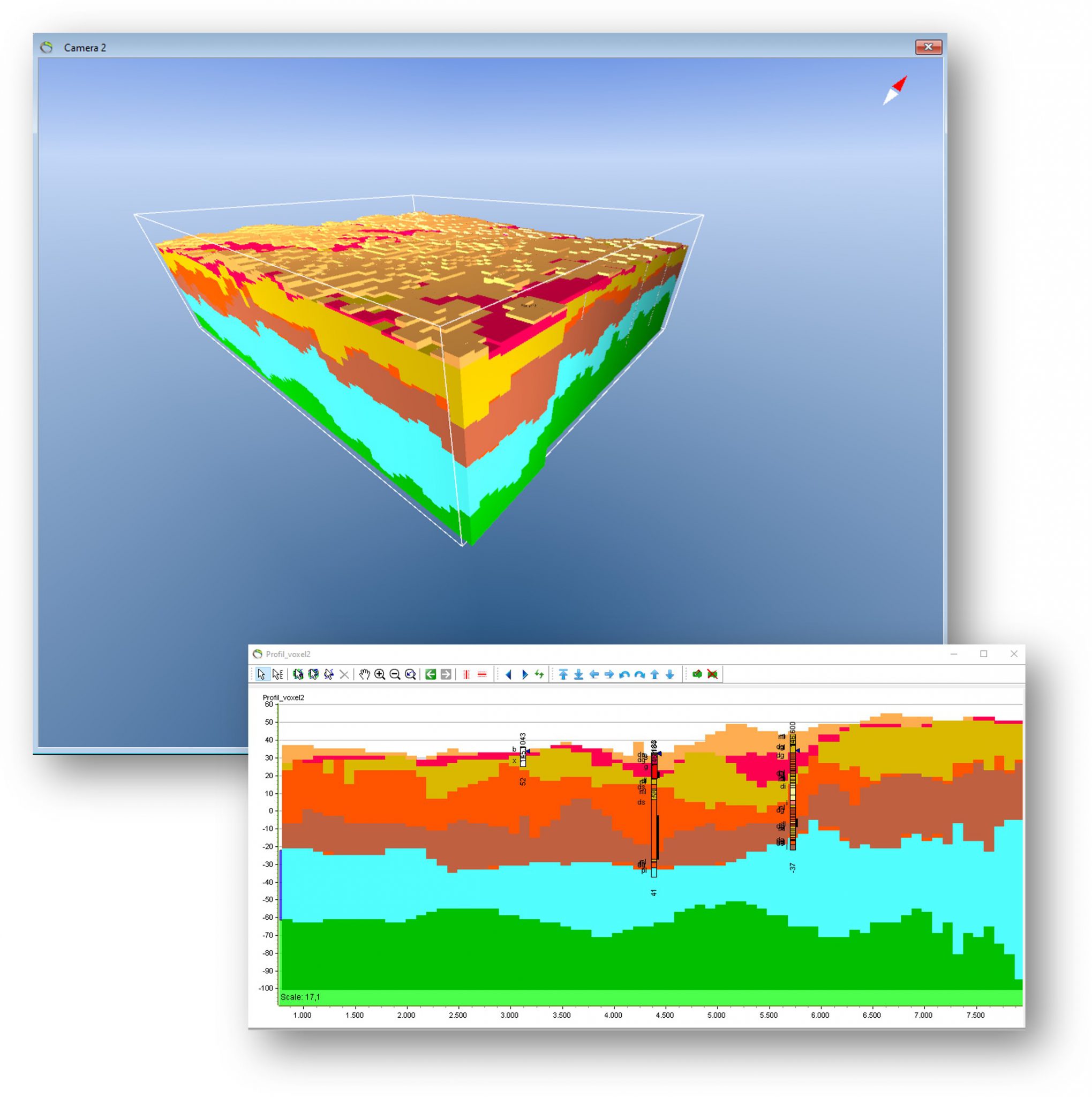Toggle the solid red section-line tool
This screenshot has height=1097, width=1092.
(x=465, y=675)
